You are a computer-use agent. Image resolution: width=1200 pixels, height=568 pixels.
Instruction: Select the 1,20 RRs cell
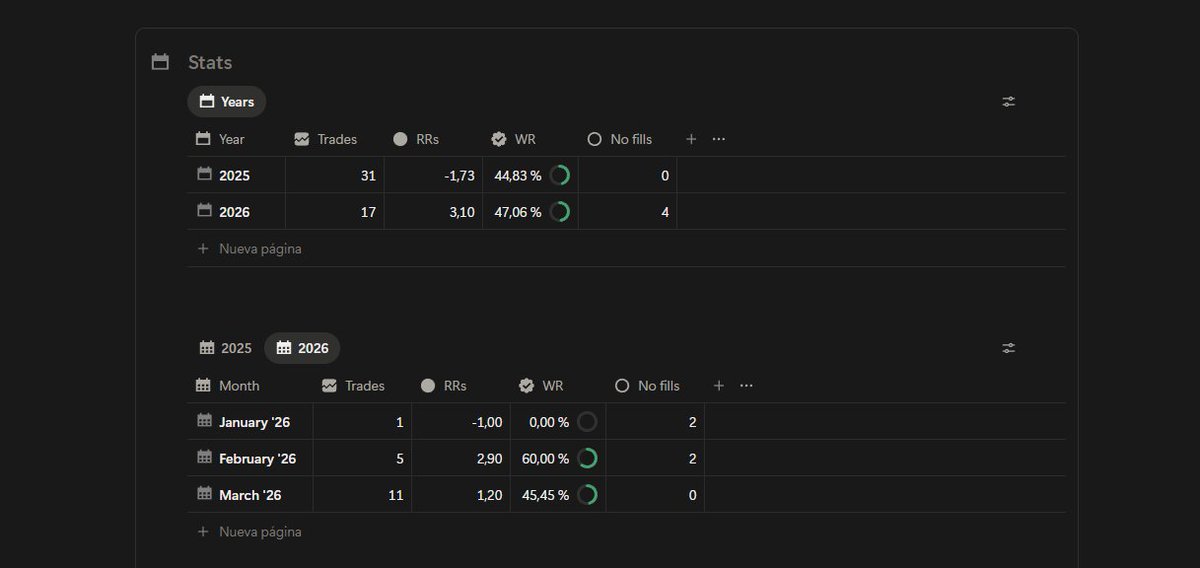coord(461,495)
